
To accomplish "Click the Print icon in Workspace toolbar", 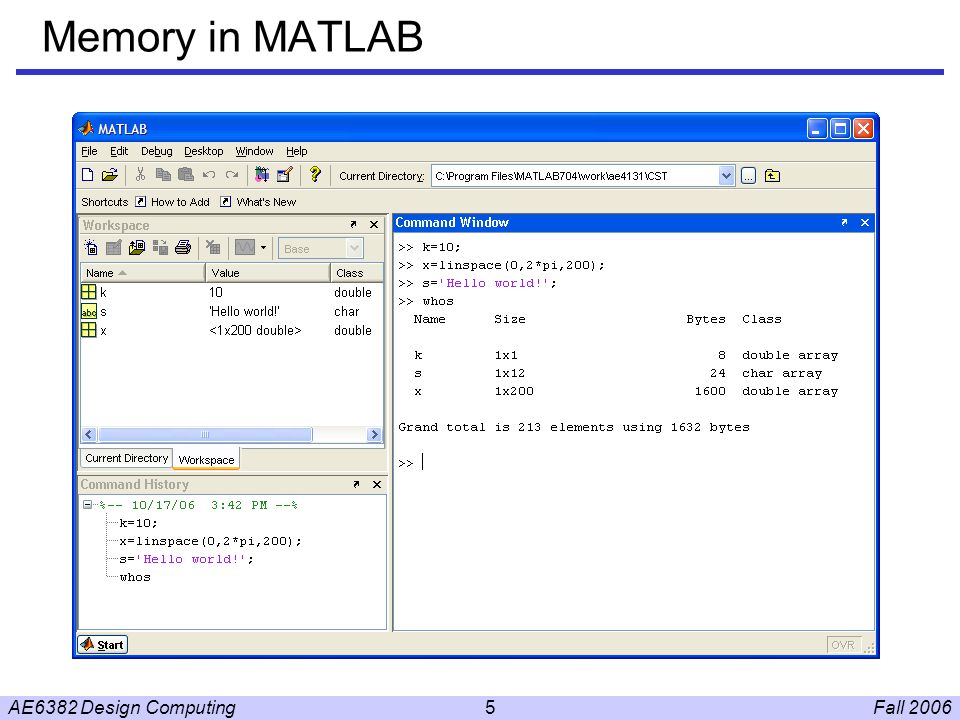I will coord(182,247).
